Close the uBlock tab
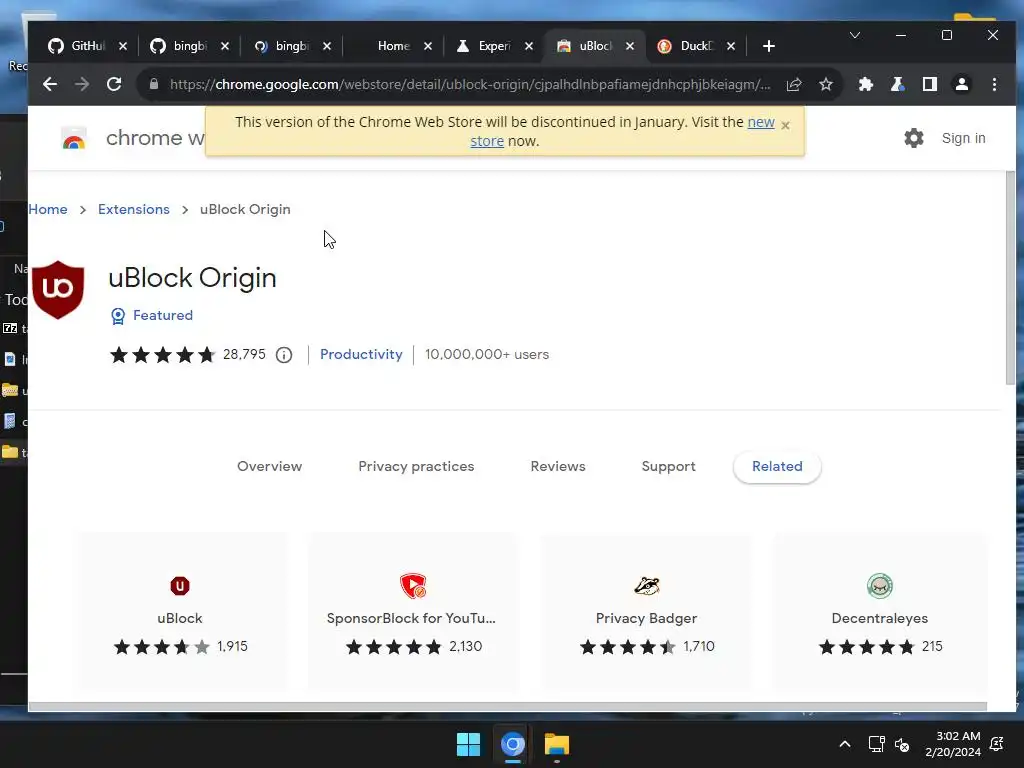1024x768 pixels. coord(630,46)
